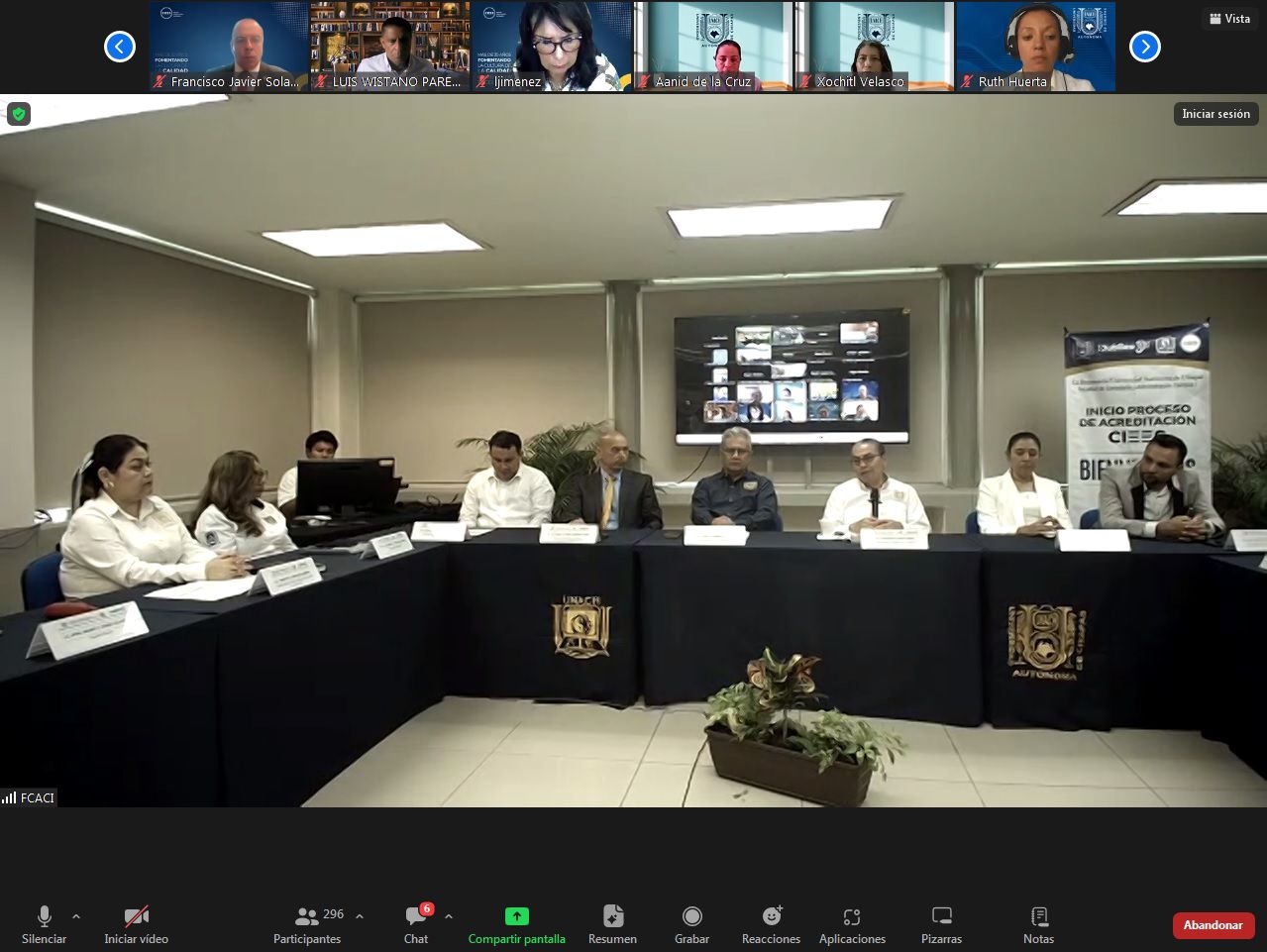Open the Reacciones menu
This screenshot has height=952, width=1267.
coord(771,923)
